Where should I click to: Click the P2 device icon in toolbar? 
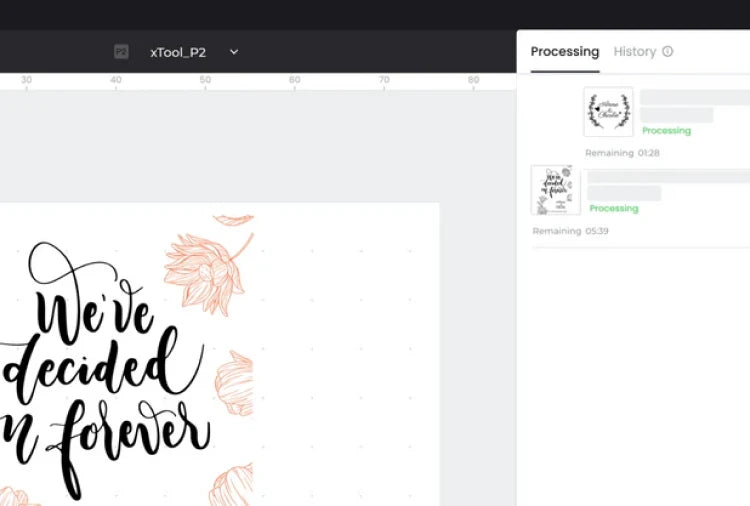pyautogui.click(x=121, y=52)
